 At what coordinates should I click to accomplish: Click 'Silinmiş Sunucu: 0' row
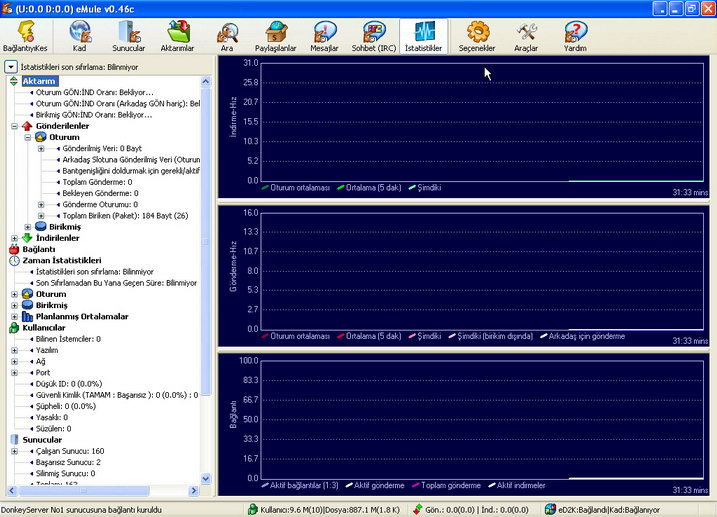pos(65,474)
